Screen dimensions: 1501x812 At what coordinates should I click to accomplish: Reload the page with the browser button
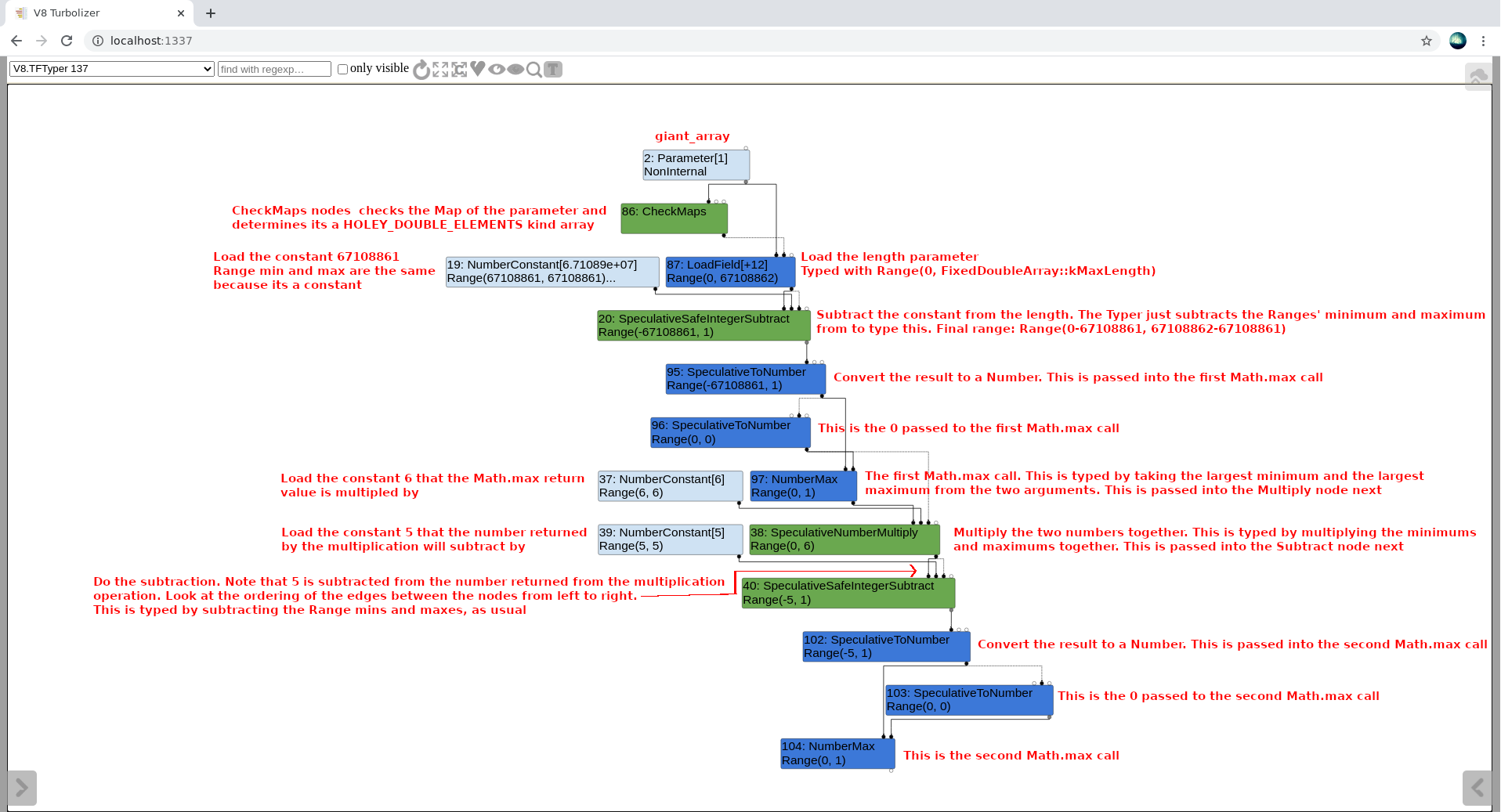point(67,41)
